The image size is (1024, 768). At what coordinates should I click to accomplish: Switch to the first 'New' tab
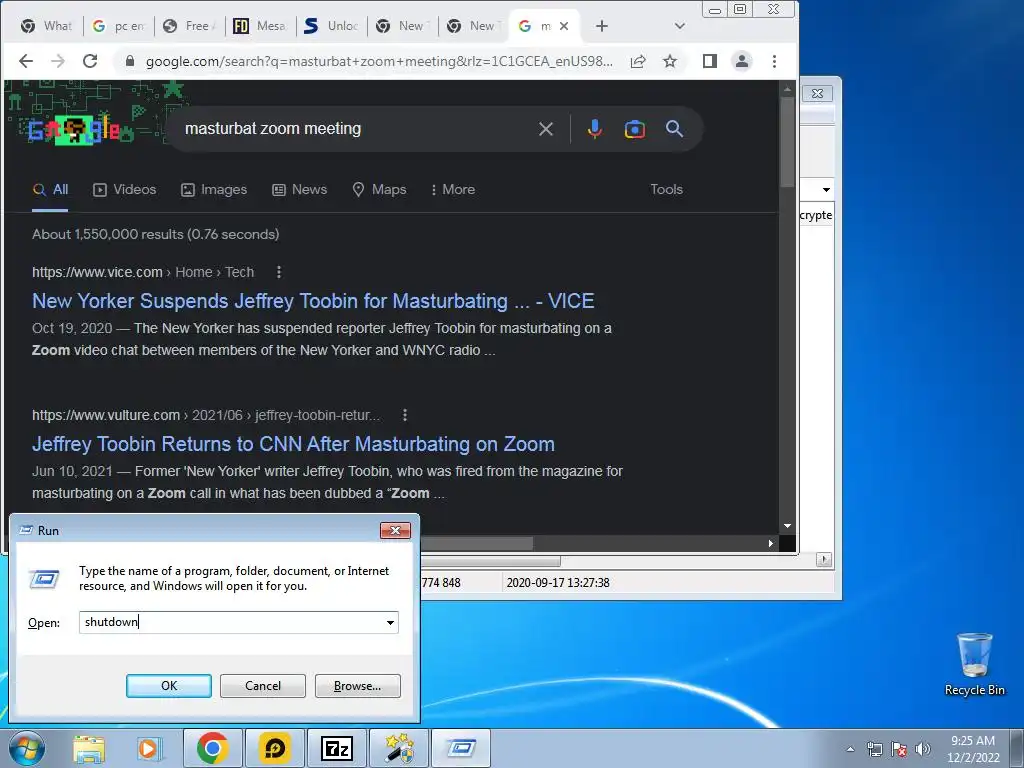click(x=402, y=26)
